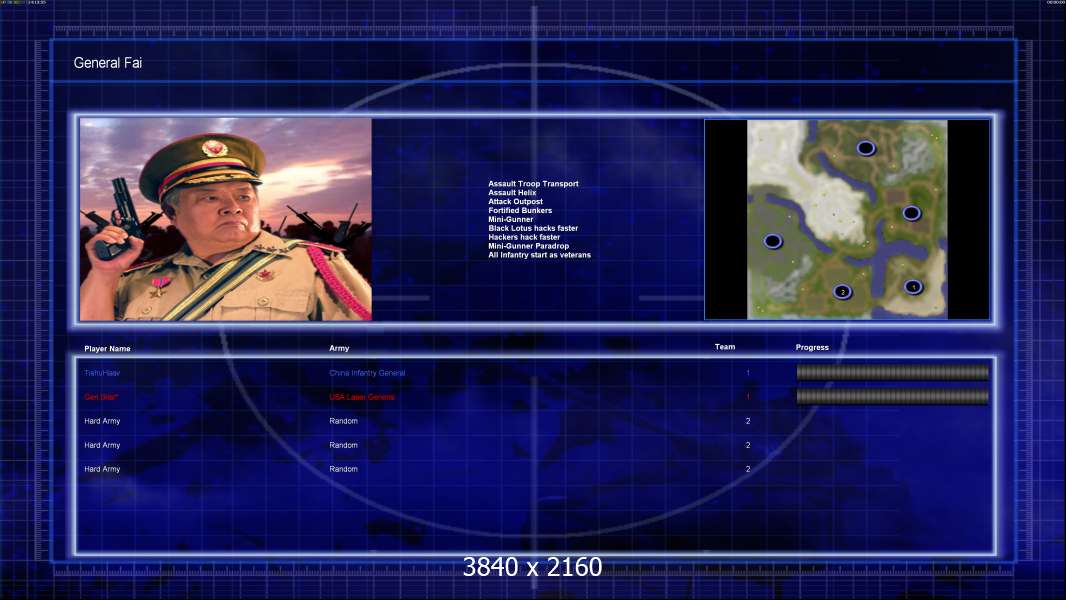Click the "General Fai" title text
This screenshot has width=1066, height=600.
[107, 63]
